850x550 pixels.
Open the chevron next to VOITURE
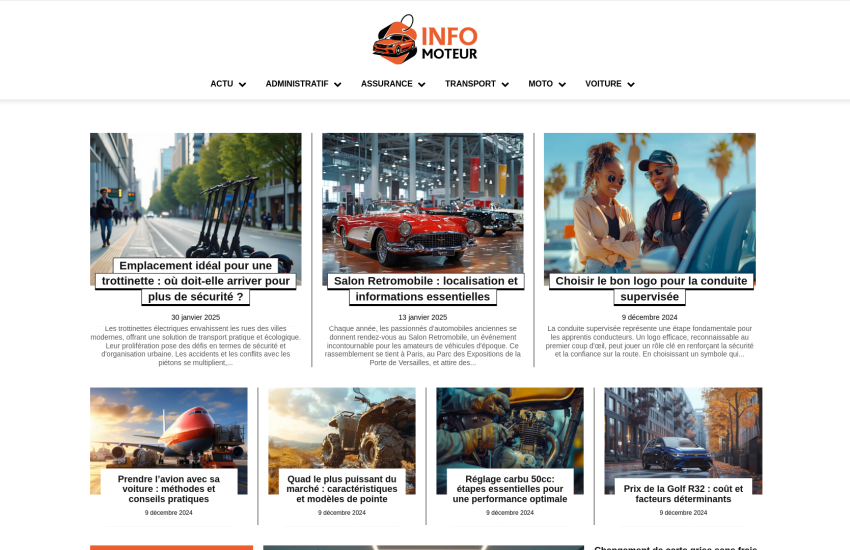pyautogui.click(x=631, y=85)
